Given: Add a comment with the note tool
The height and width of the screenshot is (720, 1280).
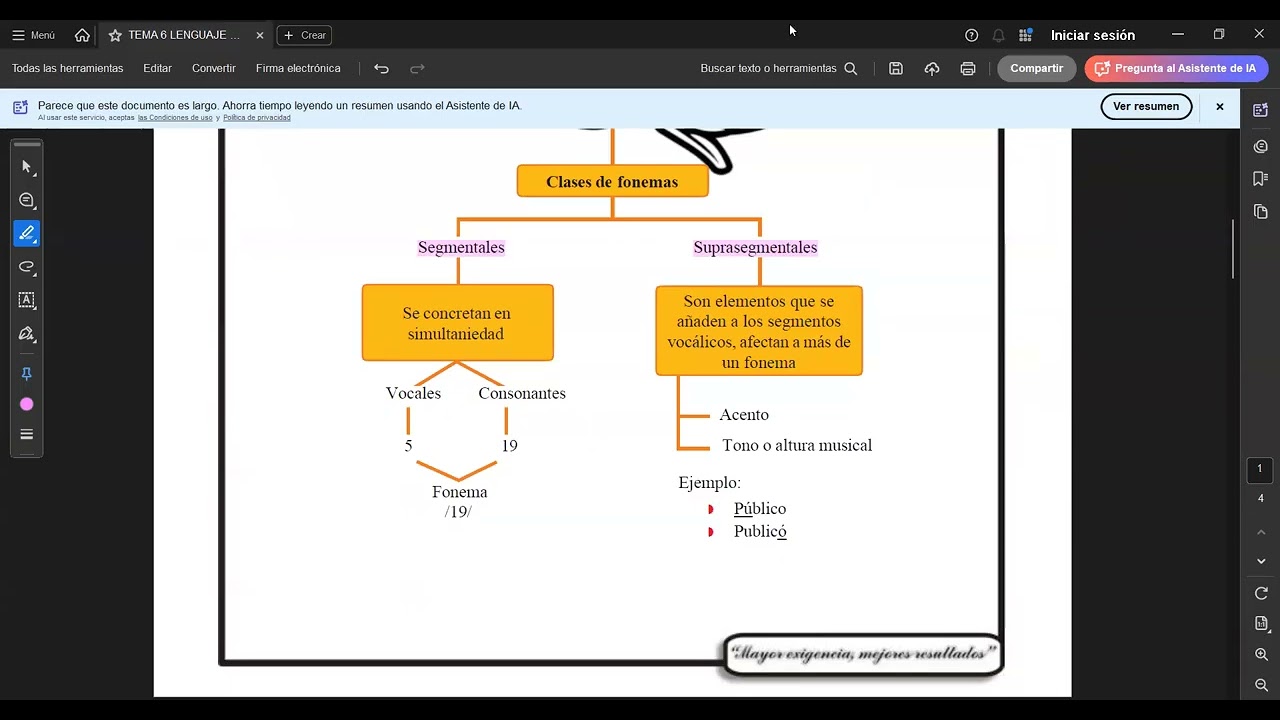Looking at the screenshot, I should (27, 201).
